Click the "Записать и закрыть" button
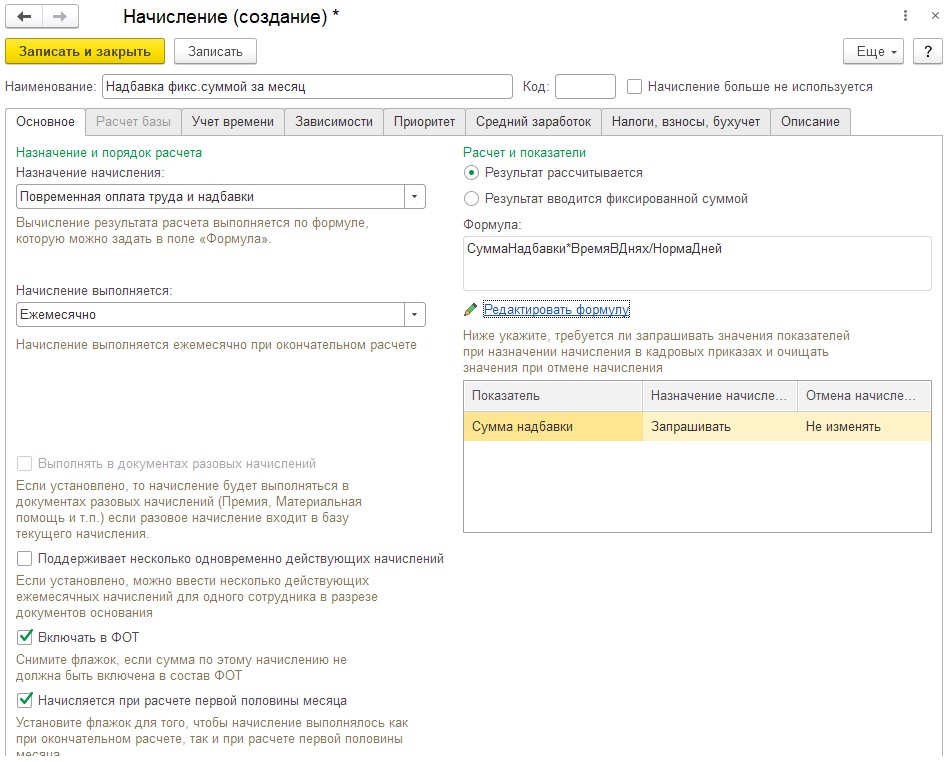The width and height of the screenshot is (948, 762). coord(85,51)
